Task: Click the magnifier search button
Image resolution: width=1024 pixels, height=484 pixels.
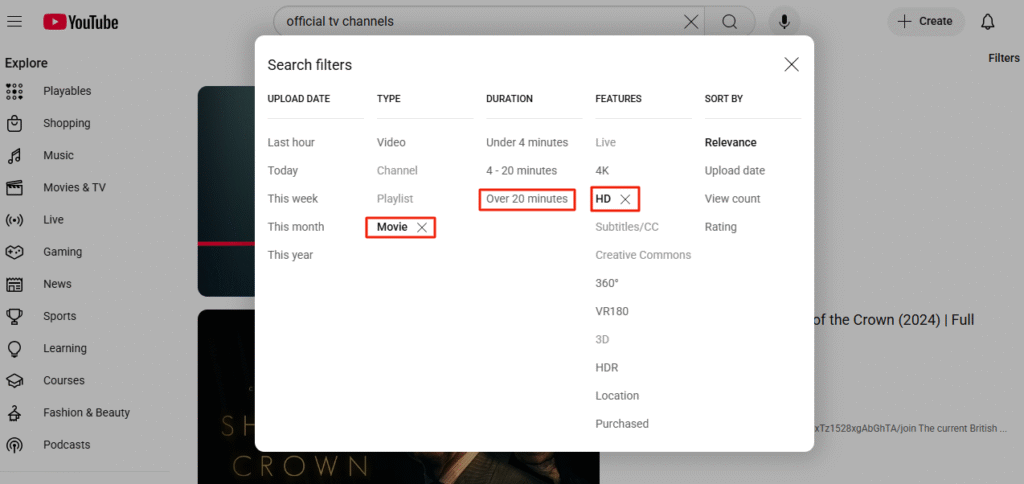Action: (x=730, y=22)
